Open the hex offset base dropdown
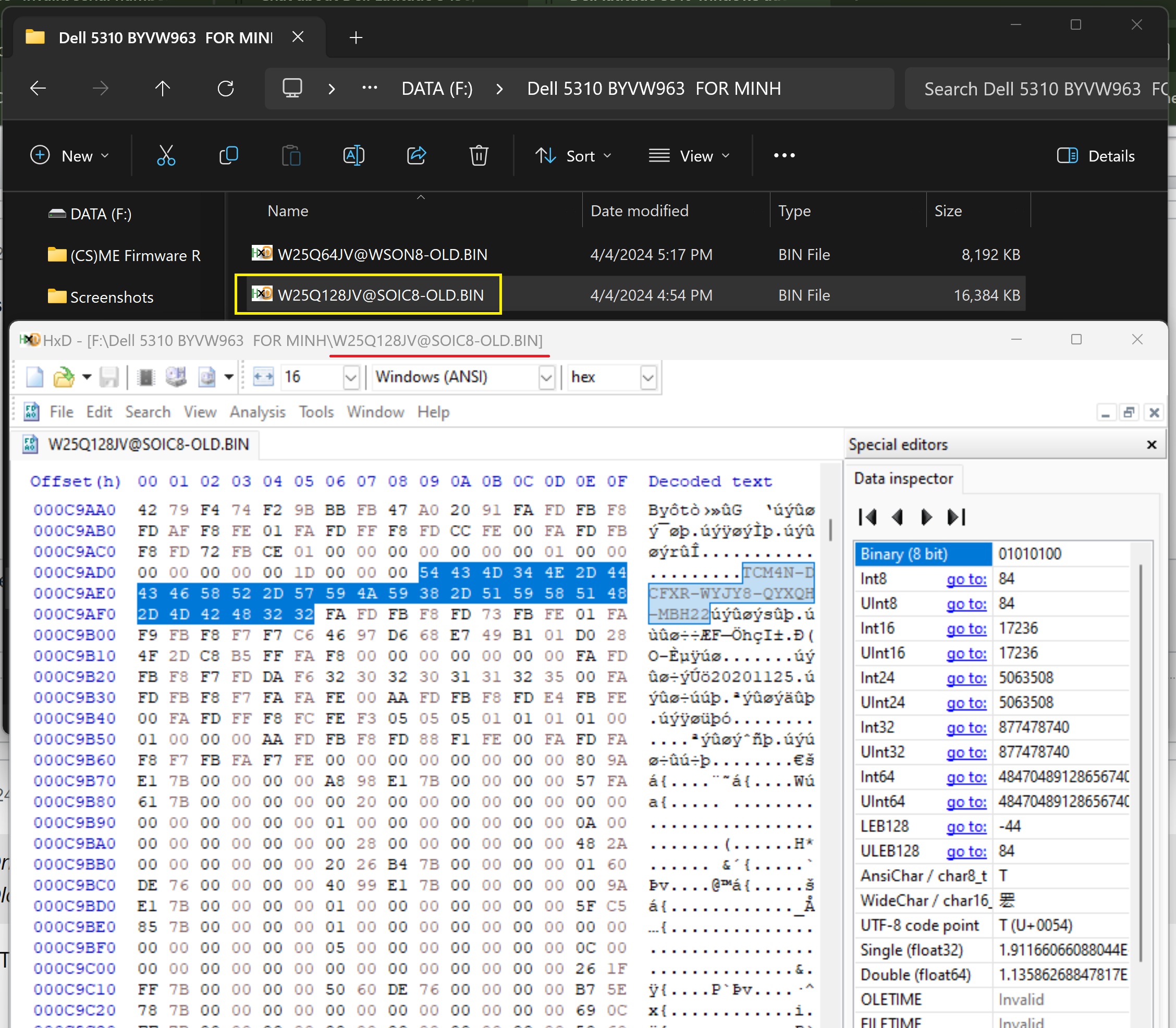The width and height of the screenshot is (1176, 1028). (648, 377)
